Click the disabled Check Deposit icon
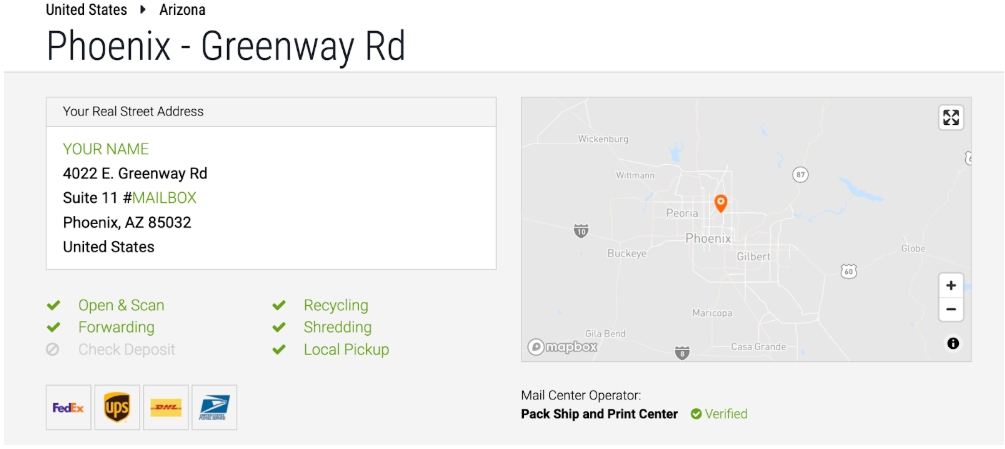This screenshot has height=449, width=1005. coord(53,350)
